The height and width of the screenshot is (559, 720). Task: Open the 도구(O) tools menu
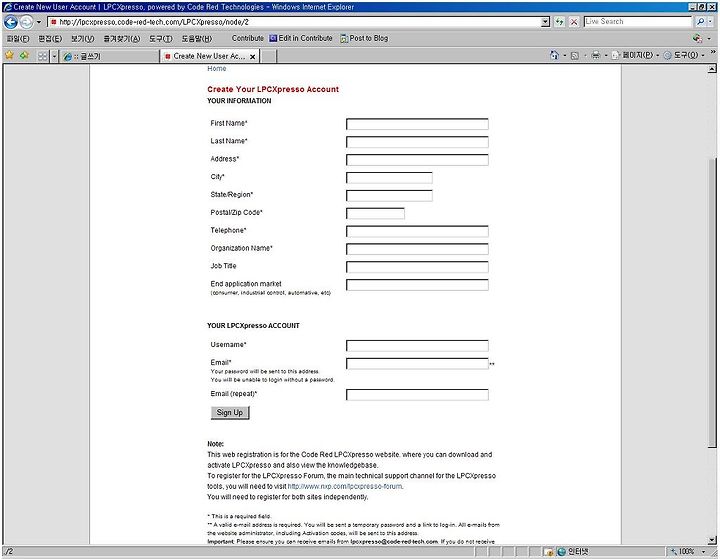683,55
